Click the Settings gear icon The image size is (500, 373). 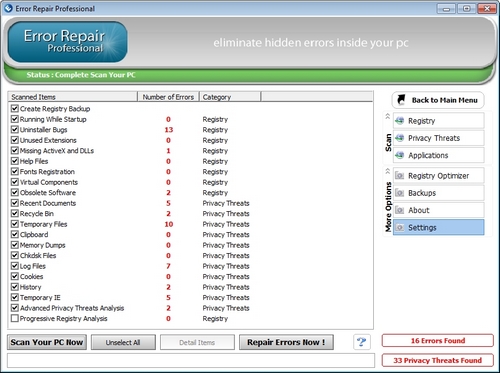[x=399, y=228]
